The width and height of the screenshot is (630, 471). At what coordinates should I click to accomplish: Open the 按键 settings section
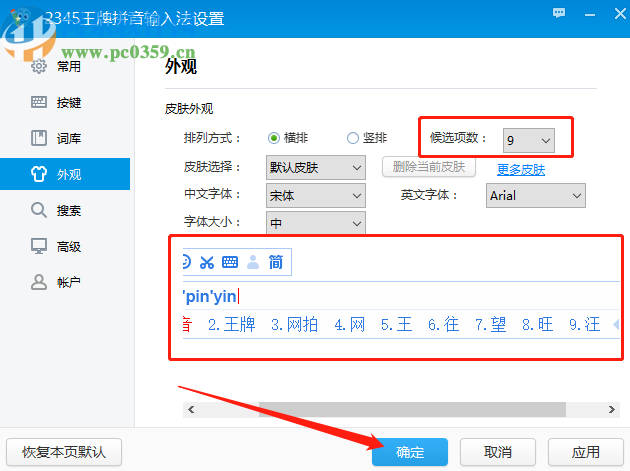(65, 102)
